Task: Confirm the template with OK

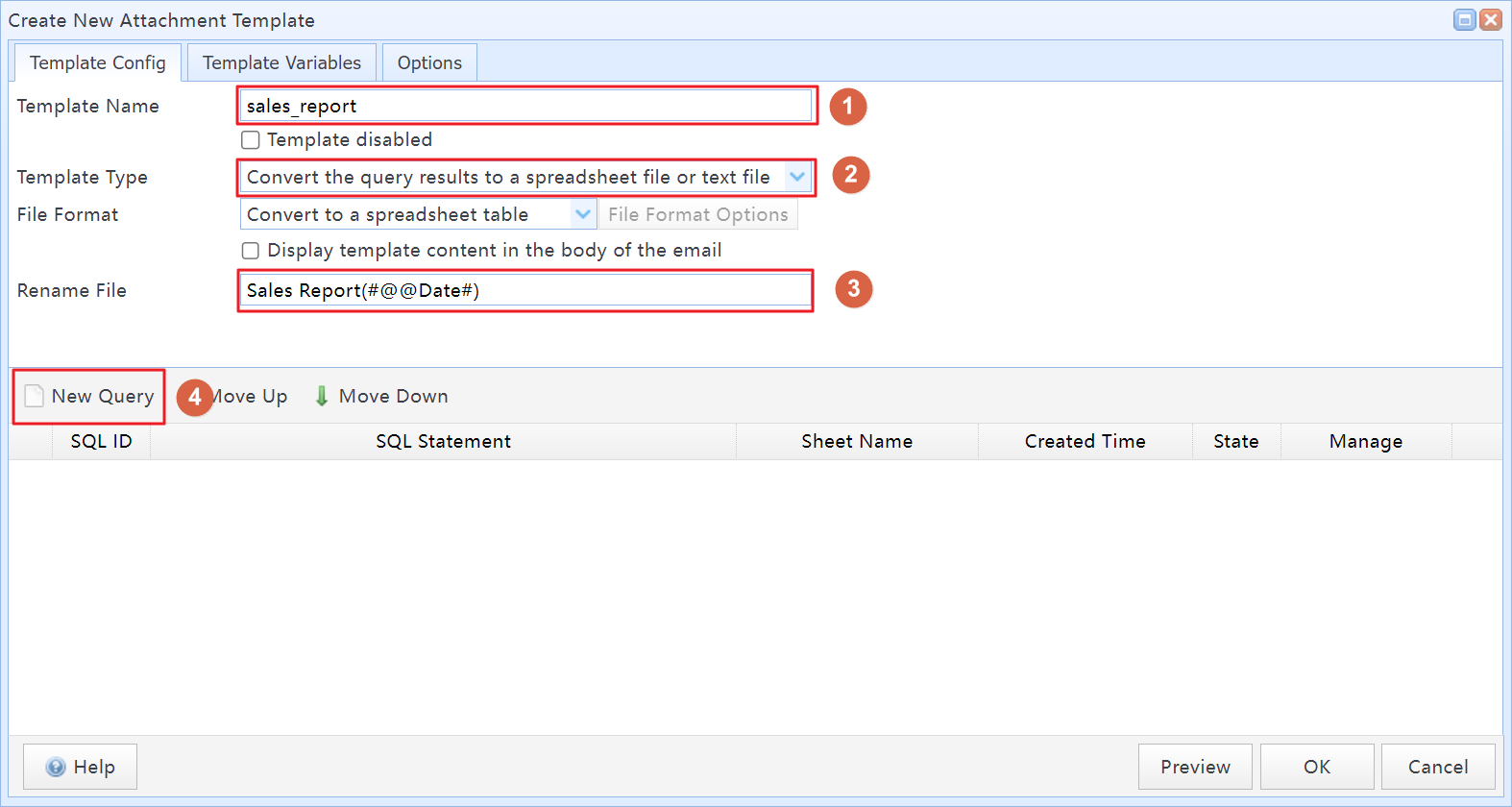Action: pos(1316,767)
